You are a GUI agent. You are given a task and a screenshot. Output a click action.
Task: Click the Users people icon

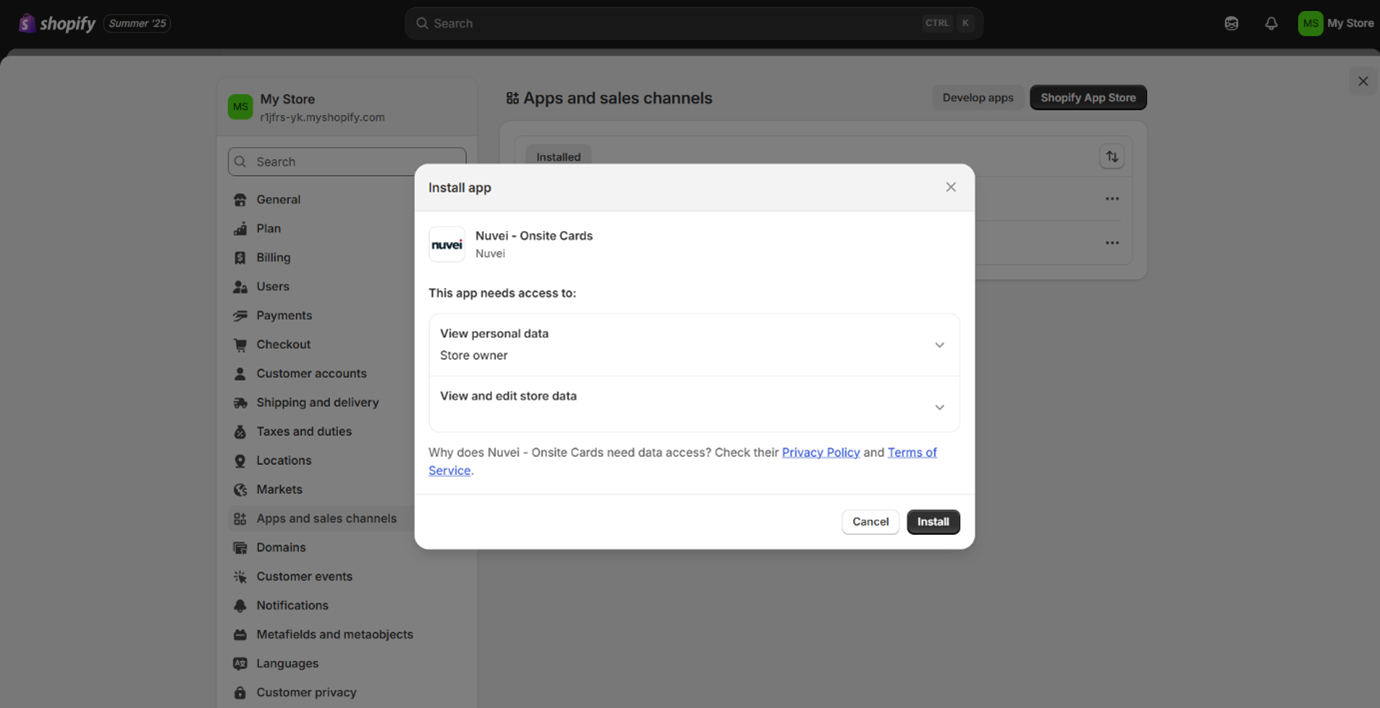click(x=240, y=287)
